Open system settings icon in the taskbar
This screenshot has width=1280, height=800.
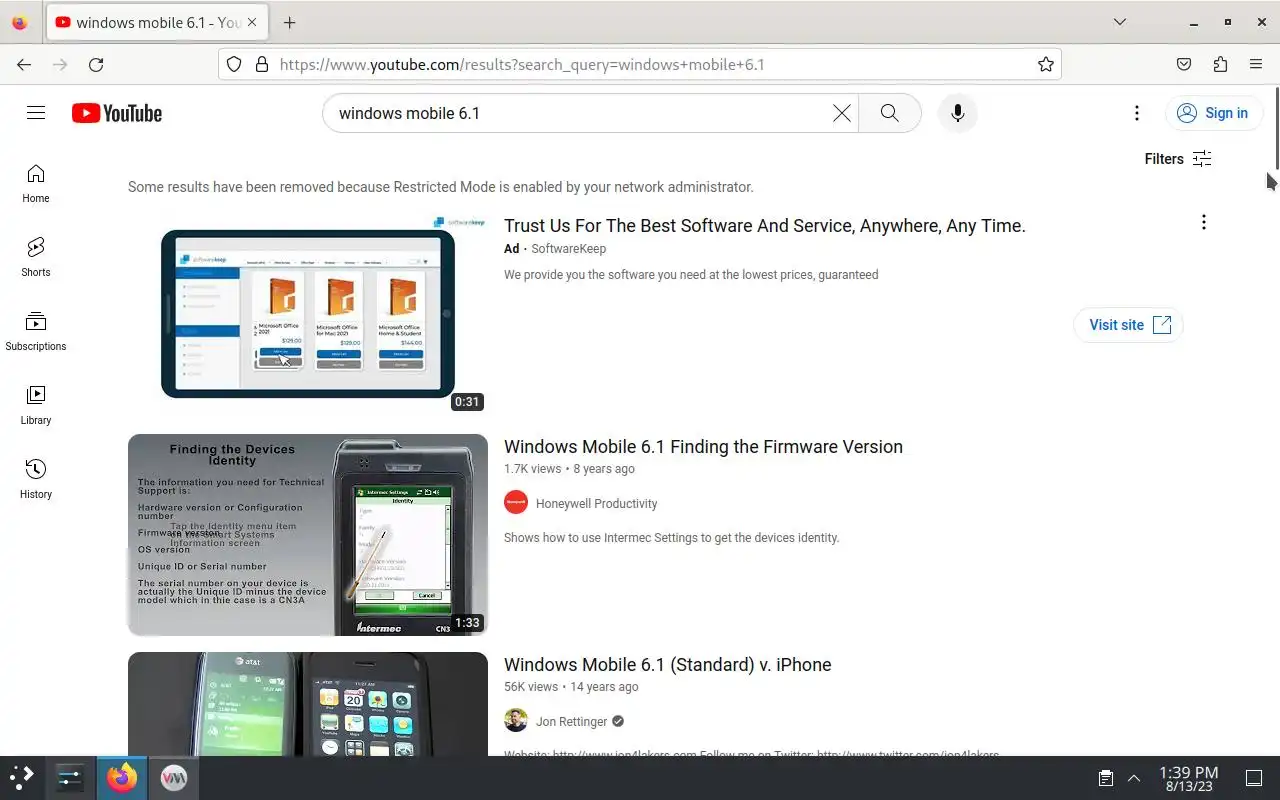[70, 778]
